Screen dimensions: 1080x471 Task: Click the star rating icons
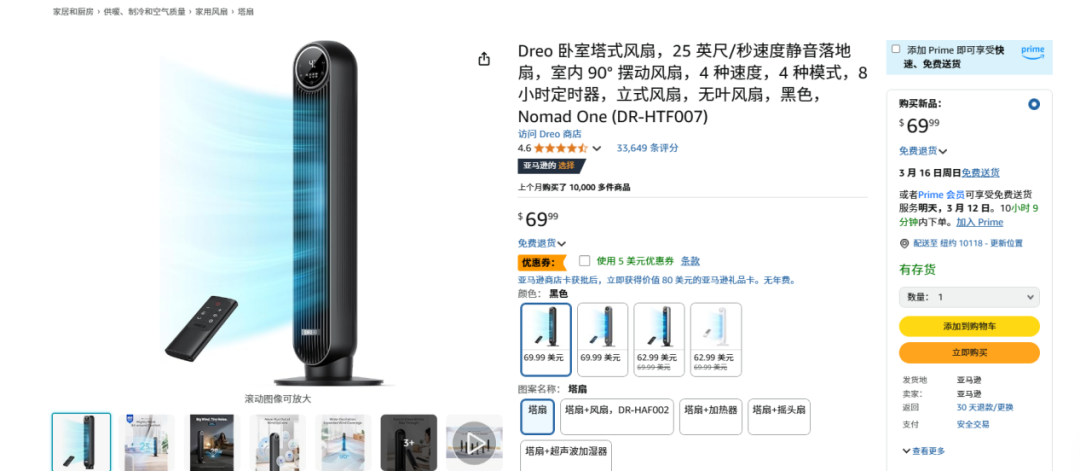[x=560, y=148]
